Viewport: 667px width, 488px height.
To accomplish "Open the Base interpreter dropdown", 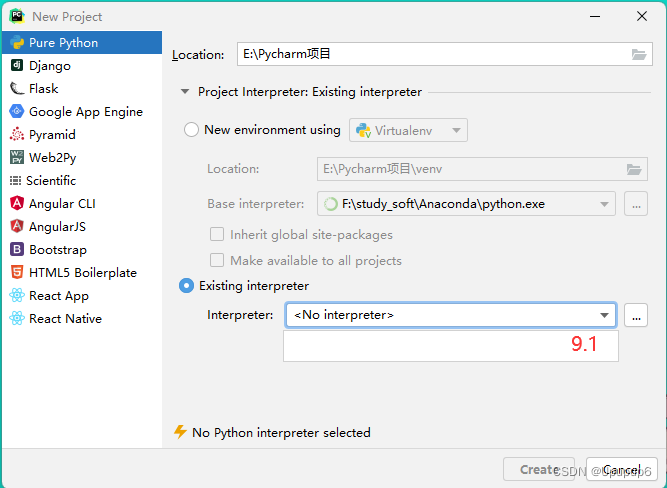I will [466, 204].
